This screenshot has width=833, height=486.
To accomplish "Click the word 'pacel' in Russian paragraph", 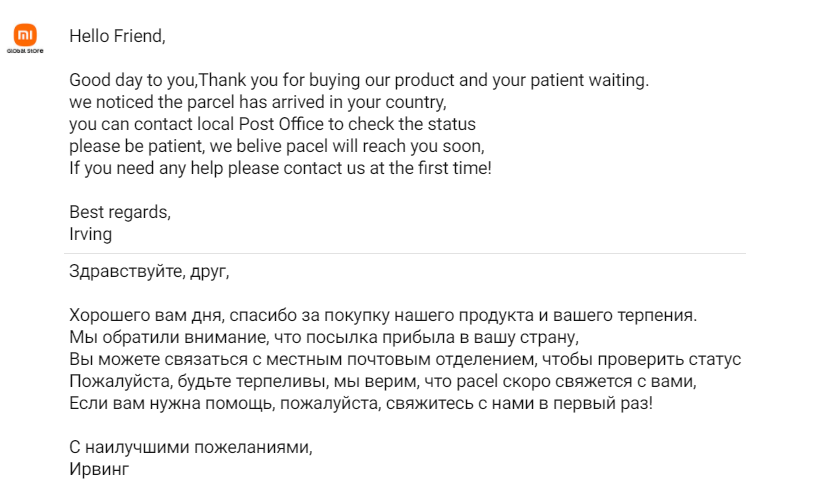I will 477,381.
